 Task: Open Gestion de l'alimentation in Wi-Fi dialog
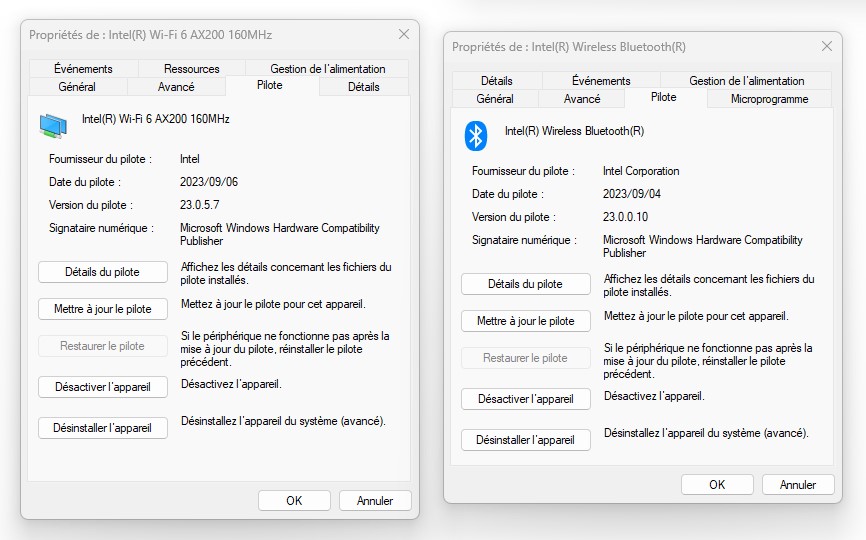[327, 69]
